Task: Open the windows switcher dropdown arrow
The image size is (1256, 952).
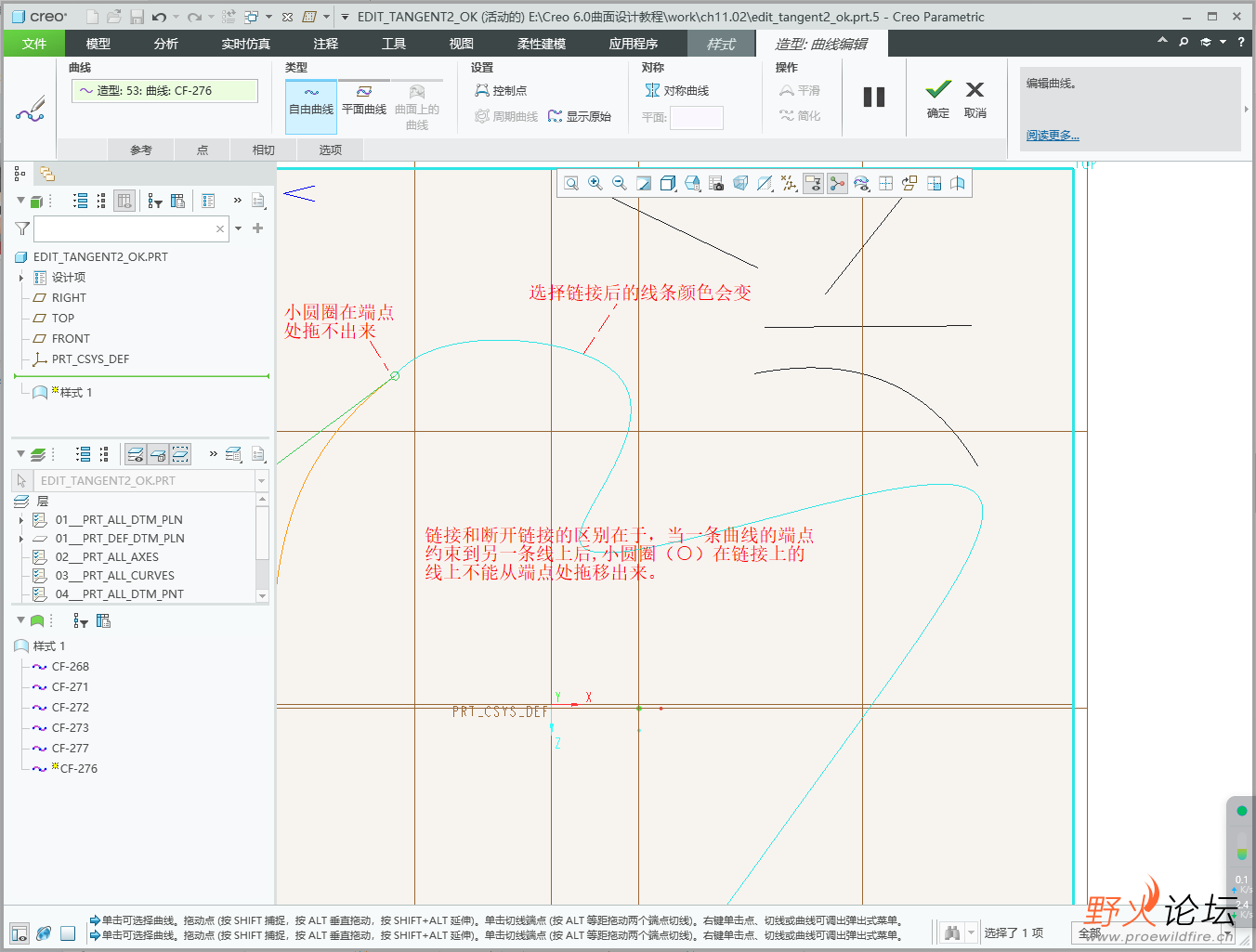Action: (x=268, y=17)
